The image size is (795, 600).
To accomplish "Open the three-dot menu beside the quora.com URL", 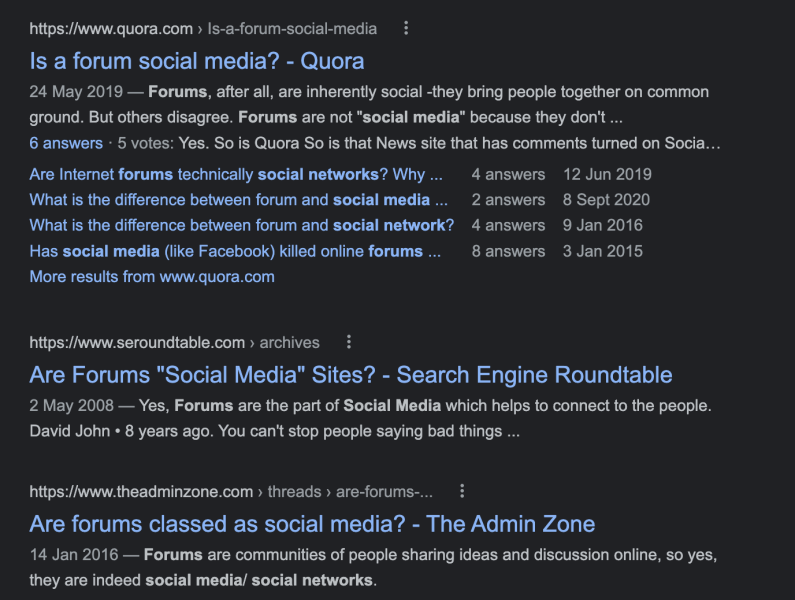I will (x=406, y=28).
